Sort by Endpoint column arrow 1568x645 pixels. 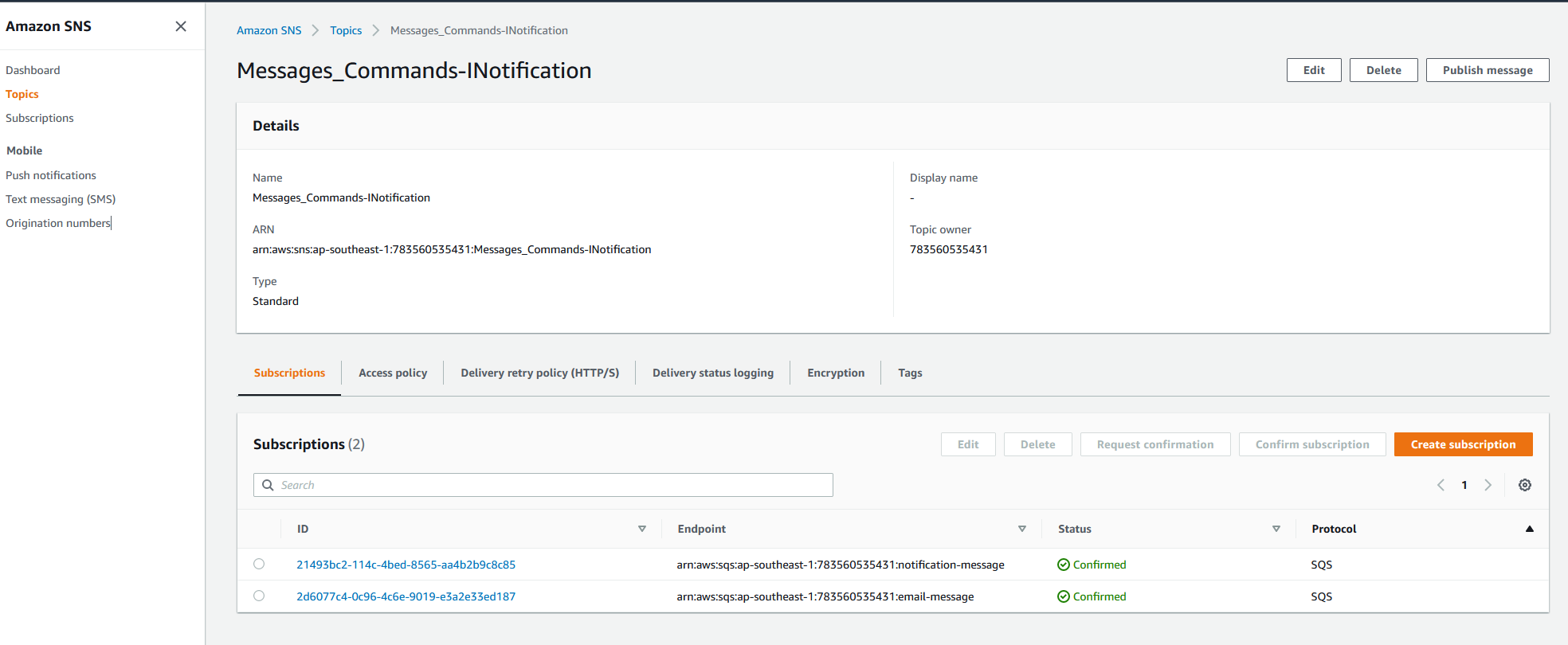click(1022, 529)
